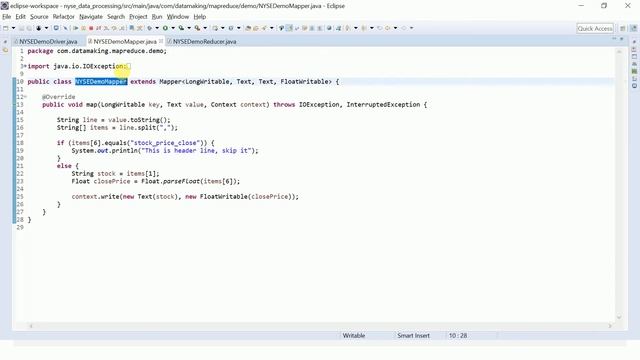Screen dimensions: 640x360
Task: Click the New file wizard icon
Action: pyautogui.click(x=5, y=28)
